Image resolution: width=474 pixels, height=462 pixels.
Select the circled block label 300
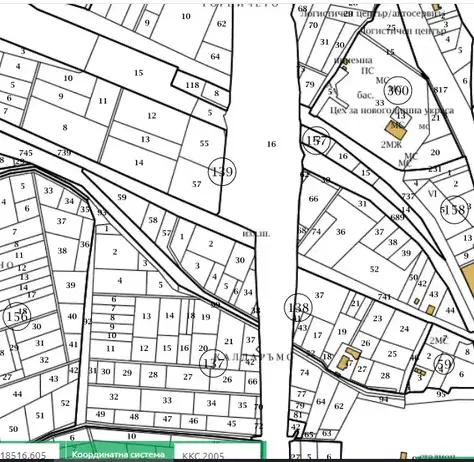point(398,90)
